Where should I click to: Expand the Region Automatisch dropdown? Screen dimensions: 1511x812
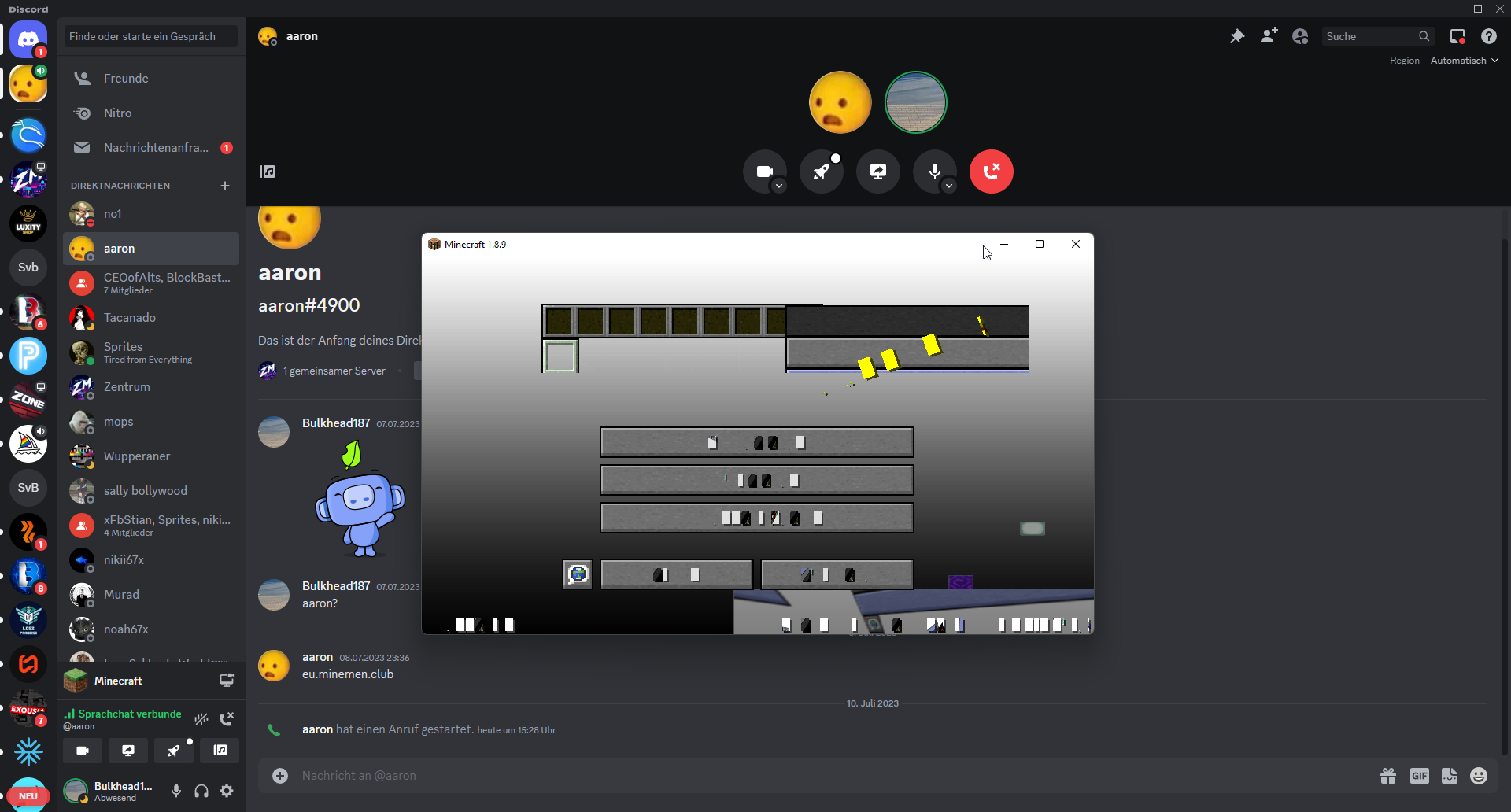click(1464, 61)
